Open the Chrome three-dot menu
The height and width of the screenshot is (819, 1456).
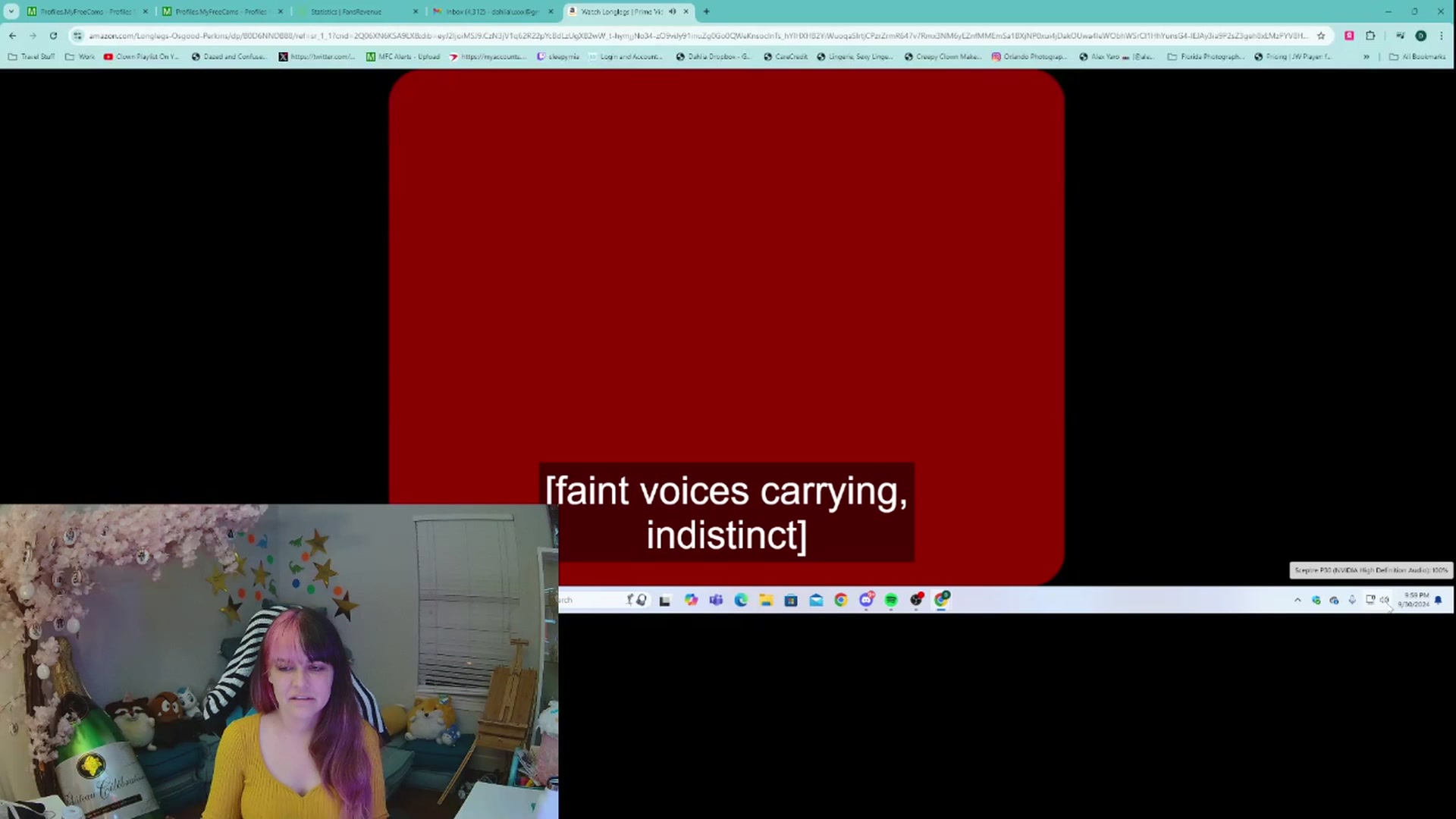click(x=1441, y=36)
